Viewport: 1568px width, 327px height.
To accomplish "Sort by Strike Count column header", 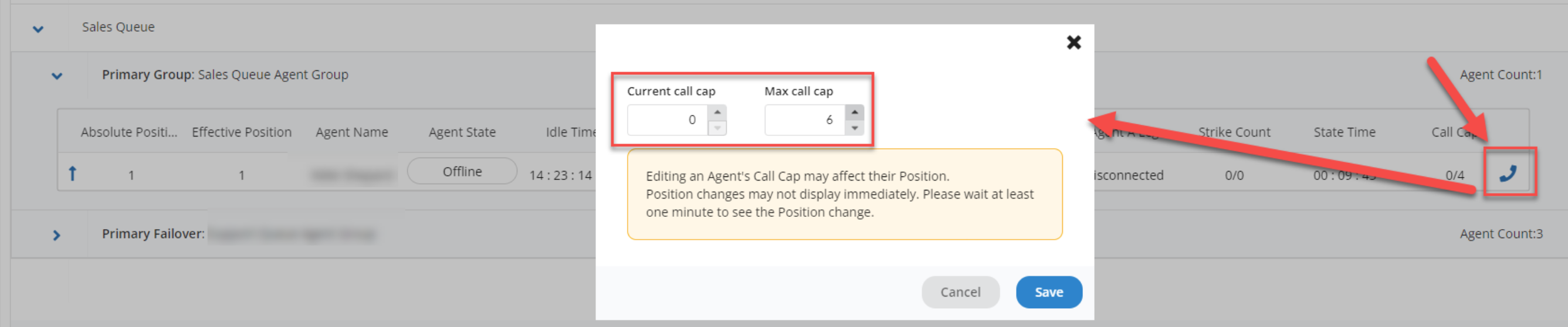I will pos(1234,132).
